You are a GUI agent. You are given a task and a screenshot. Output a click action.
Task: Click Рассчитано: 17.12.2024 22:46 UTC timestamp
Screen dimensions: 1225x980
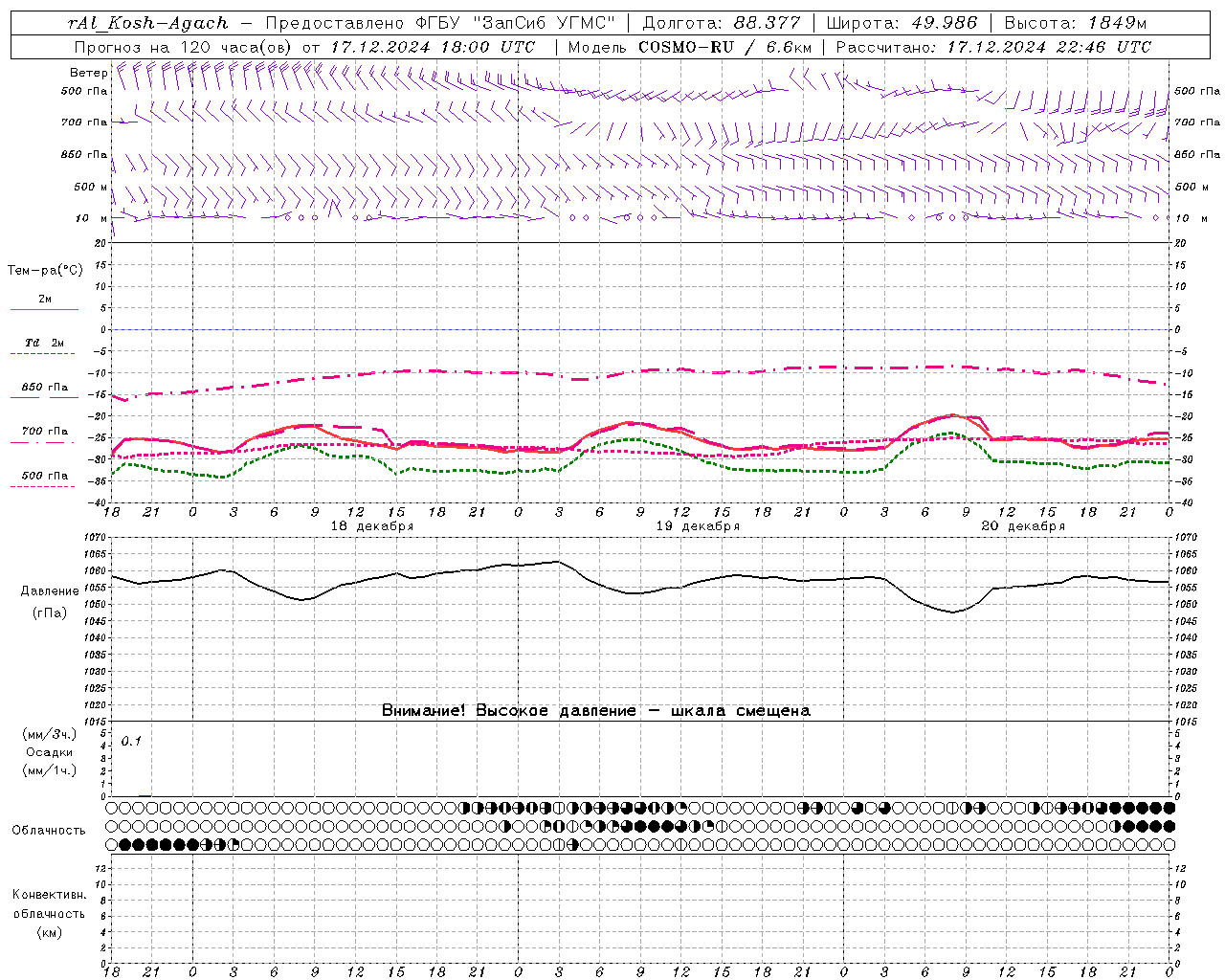click(993, 47)
